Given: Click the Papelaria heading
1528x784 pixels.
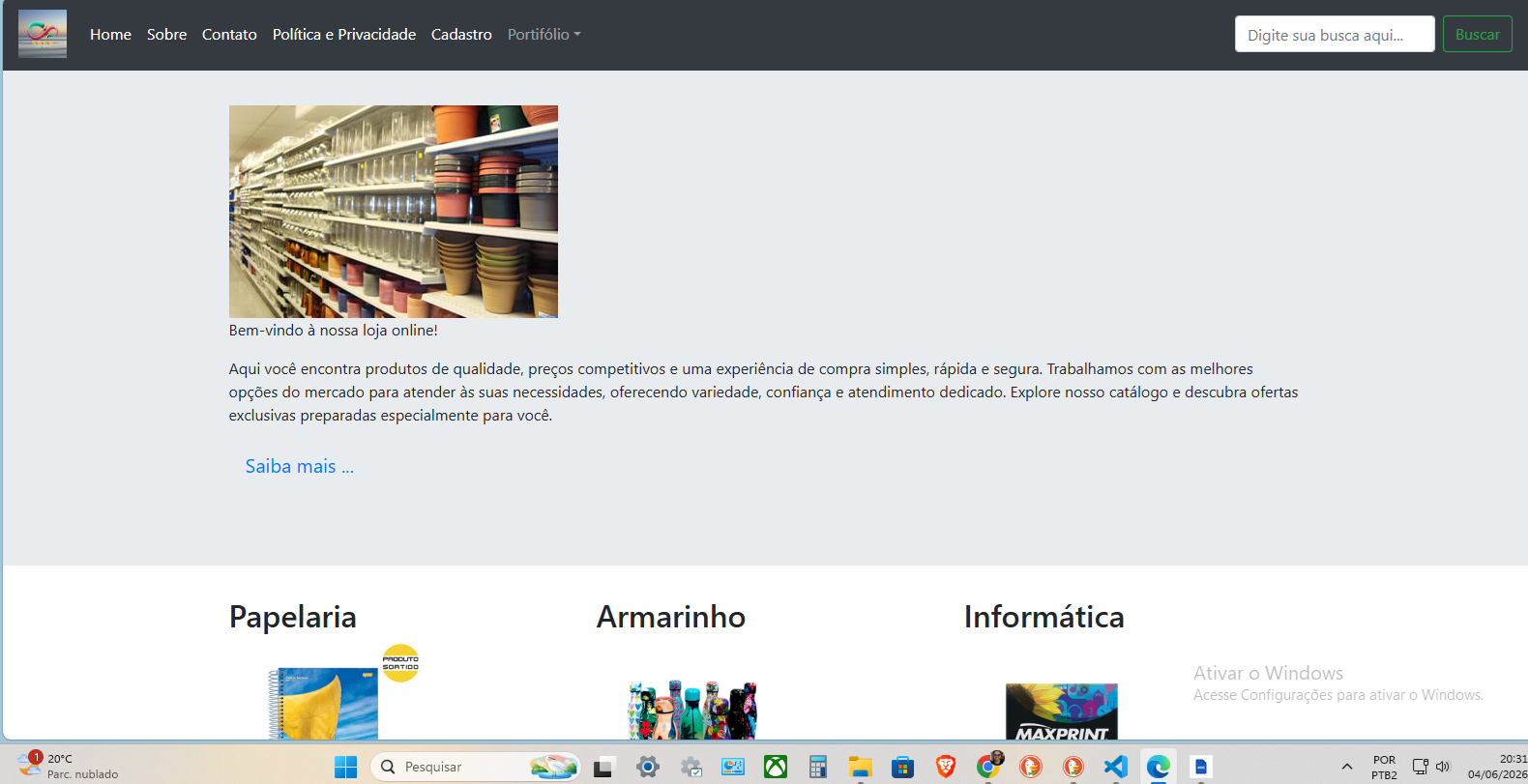Looking at the screenshot, I should click(x=293, y=617).
